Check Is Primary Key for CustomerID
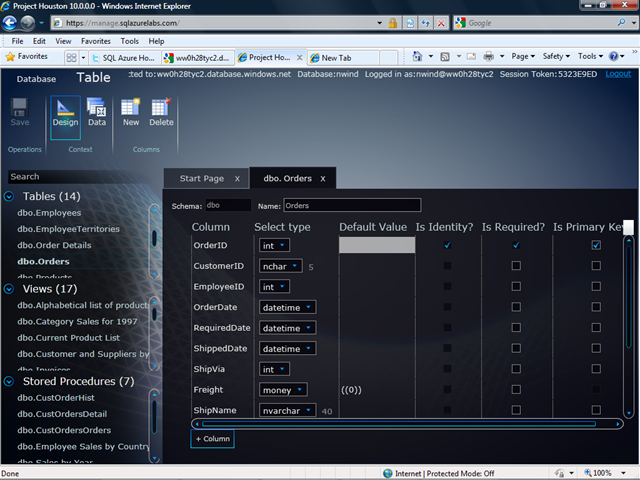640x480 pixels. (596, 266)
